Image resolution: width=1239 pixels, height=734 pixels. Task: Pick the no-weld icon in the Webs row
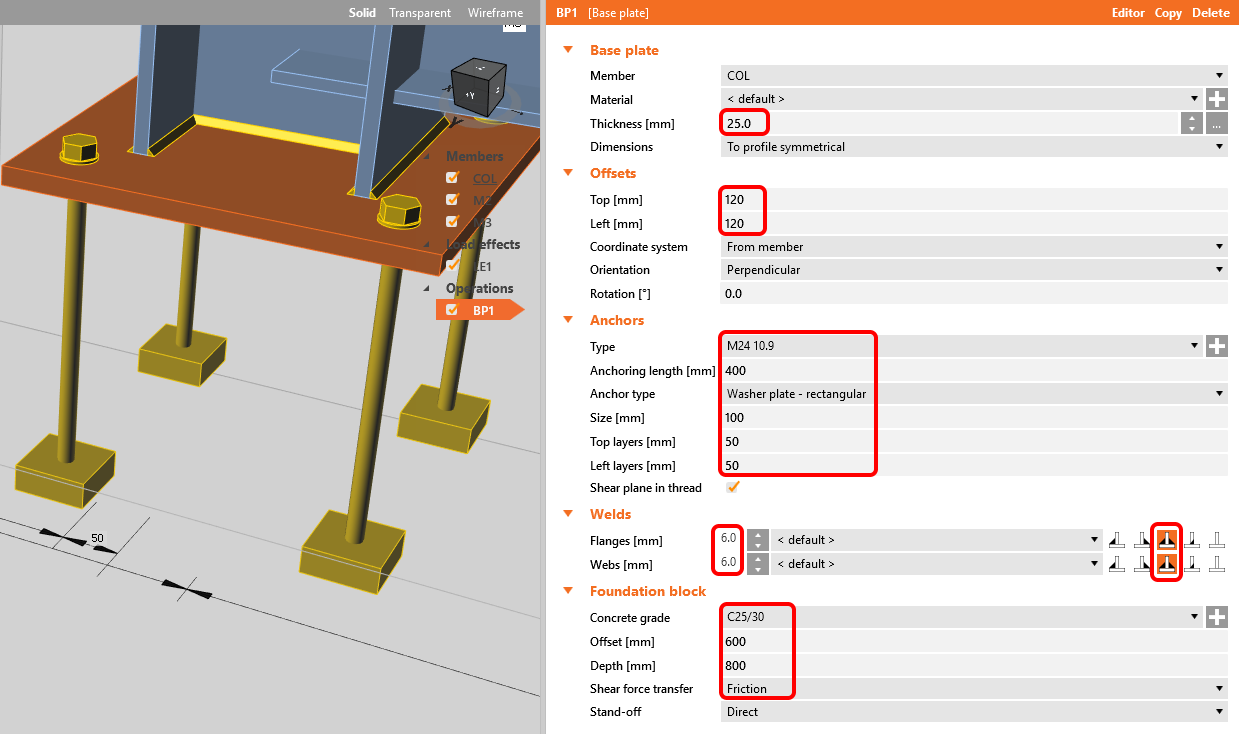pos(1217,564)
